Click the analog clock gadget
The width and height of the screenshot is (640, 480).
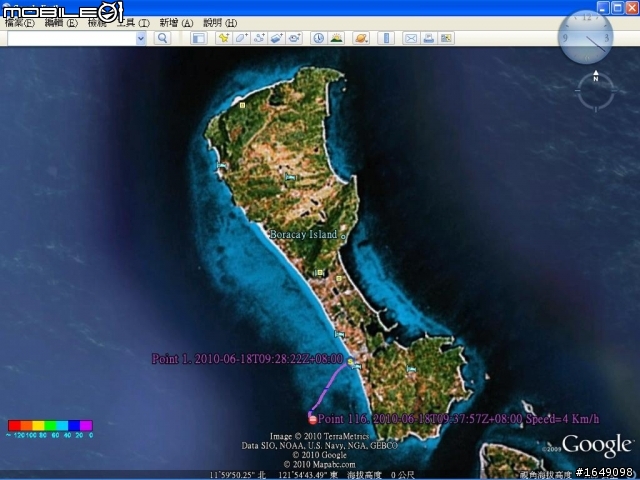pos(586,38)
